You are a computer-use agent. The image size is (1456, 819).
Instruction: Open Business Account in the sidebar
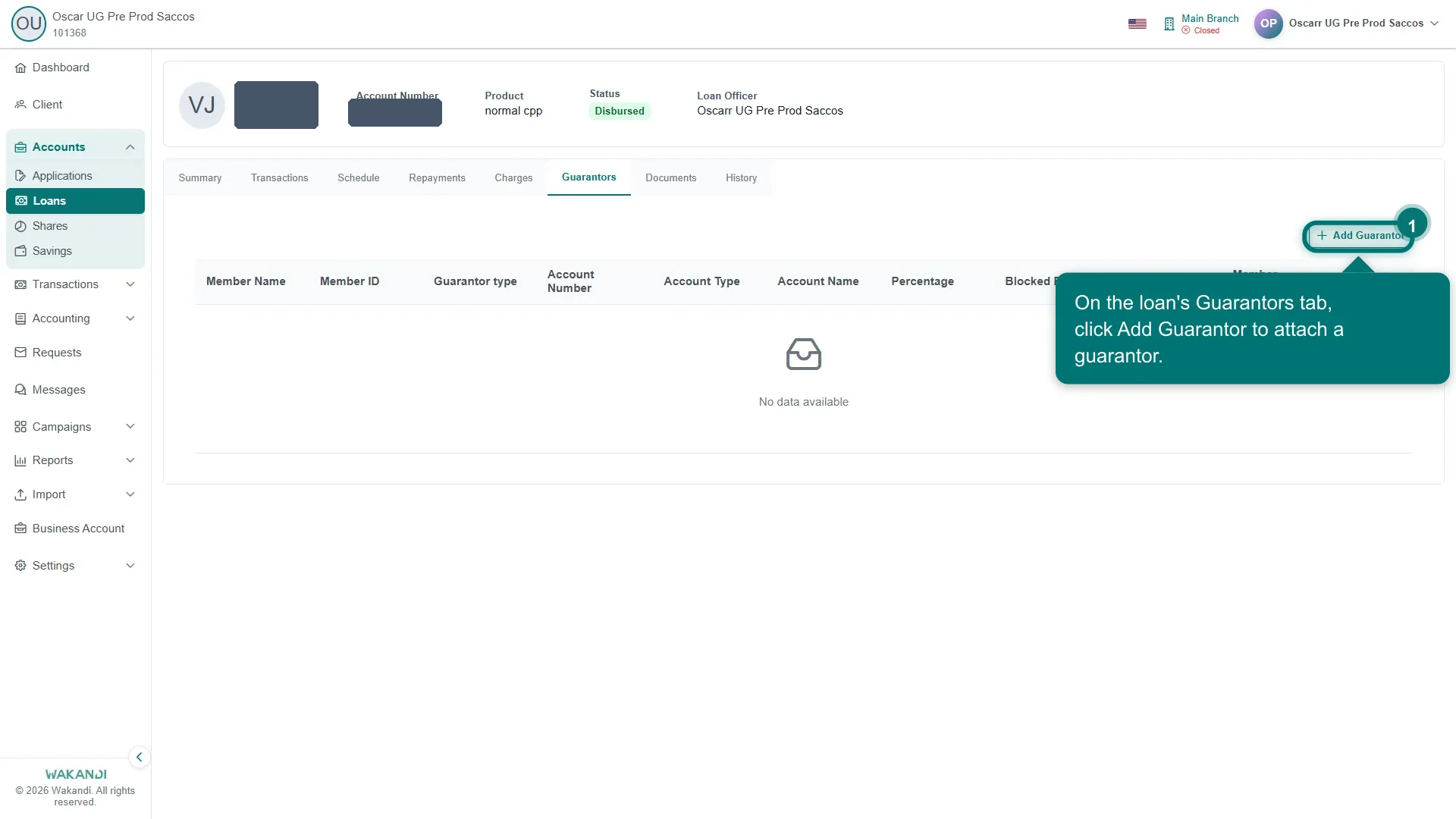(x=78, y=529)
